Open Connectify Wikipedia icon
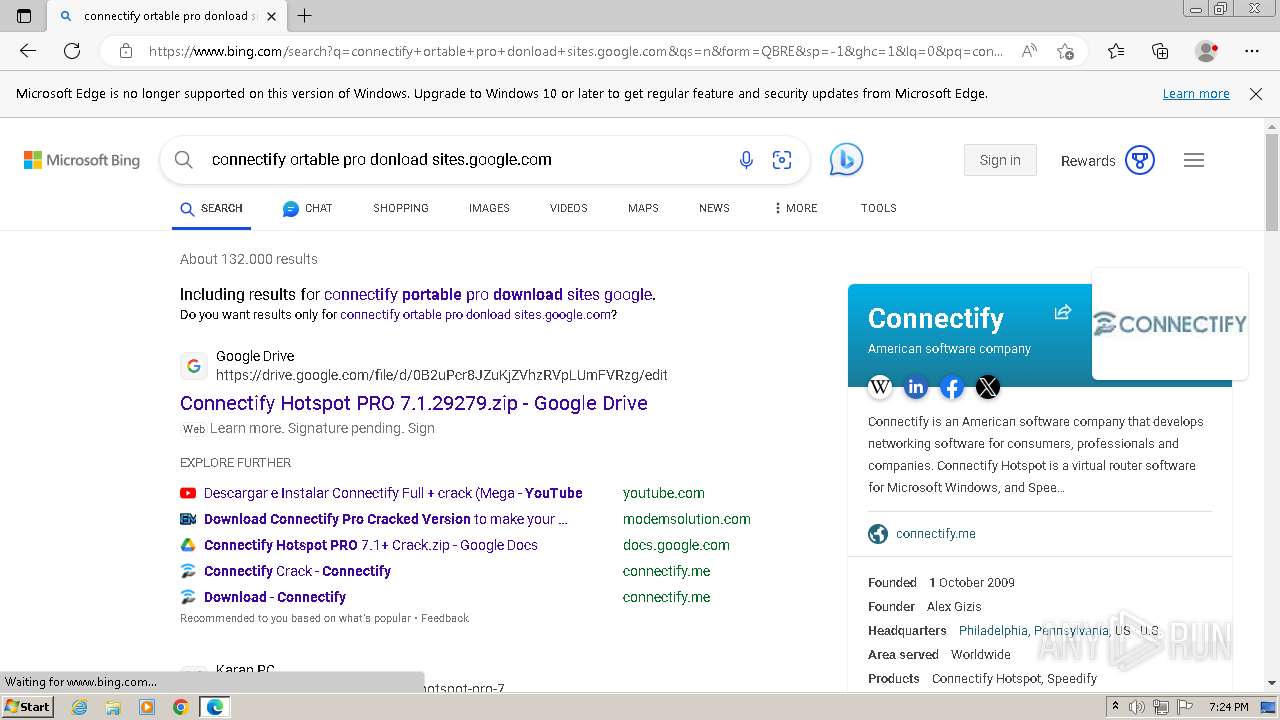This screenshot has height=720, width=1280. pos(880,387)
